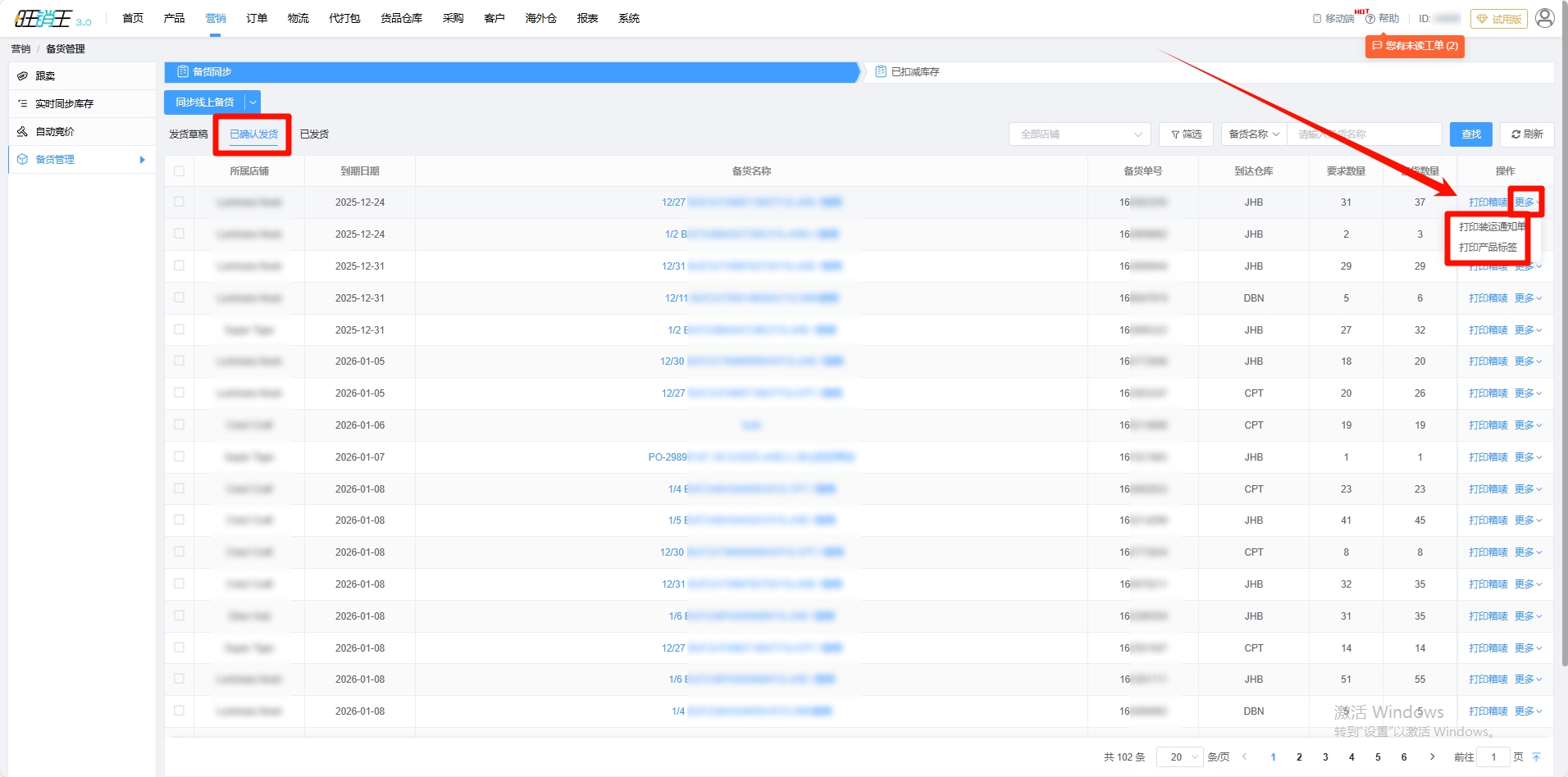Expand the 全部店铺 store dropdown
Screen dimensions: 1568x777
click(1079, 134)
